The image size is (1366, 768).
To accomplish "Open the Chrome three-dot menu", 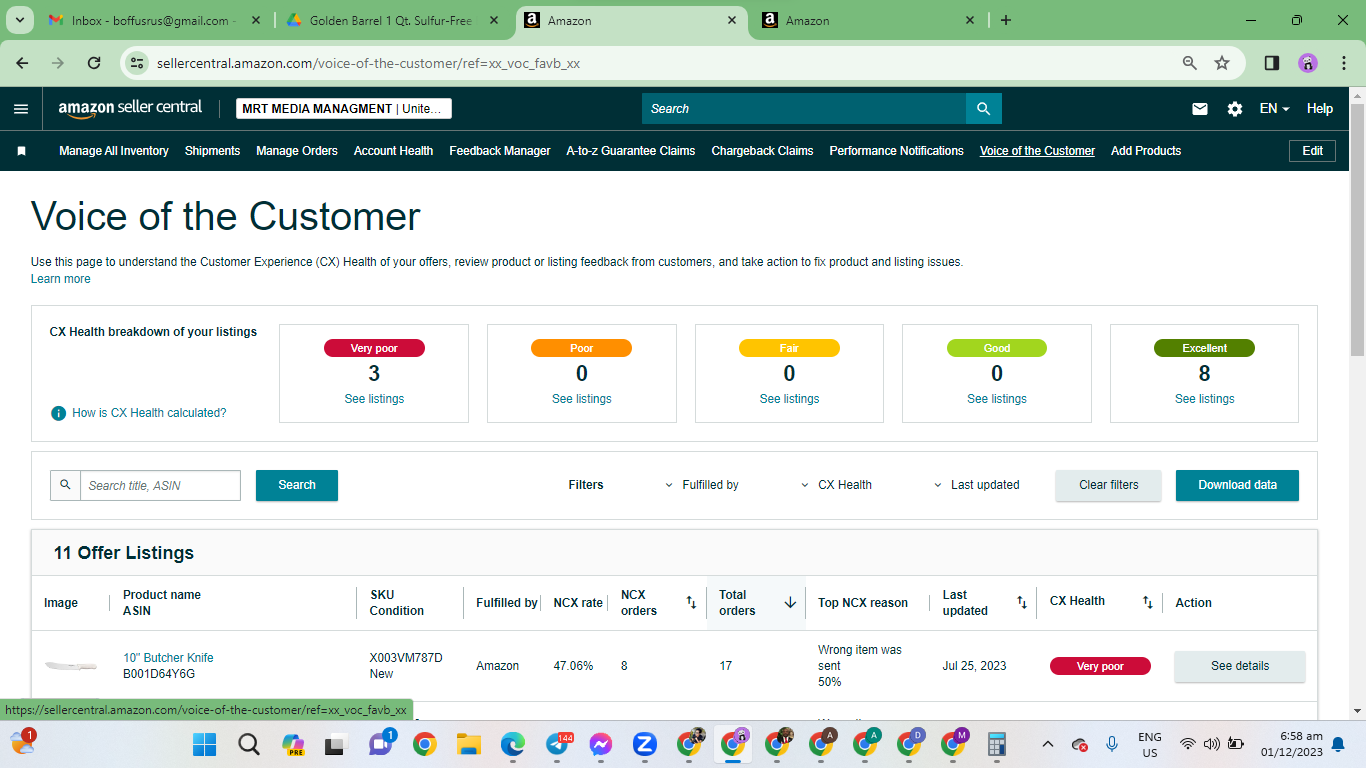I will tap(1343, 63).
